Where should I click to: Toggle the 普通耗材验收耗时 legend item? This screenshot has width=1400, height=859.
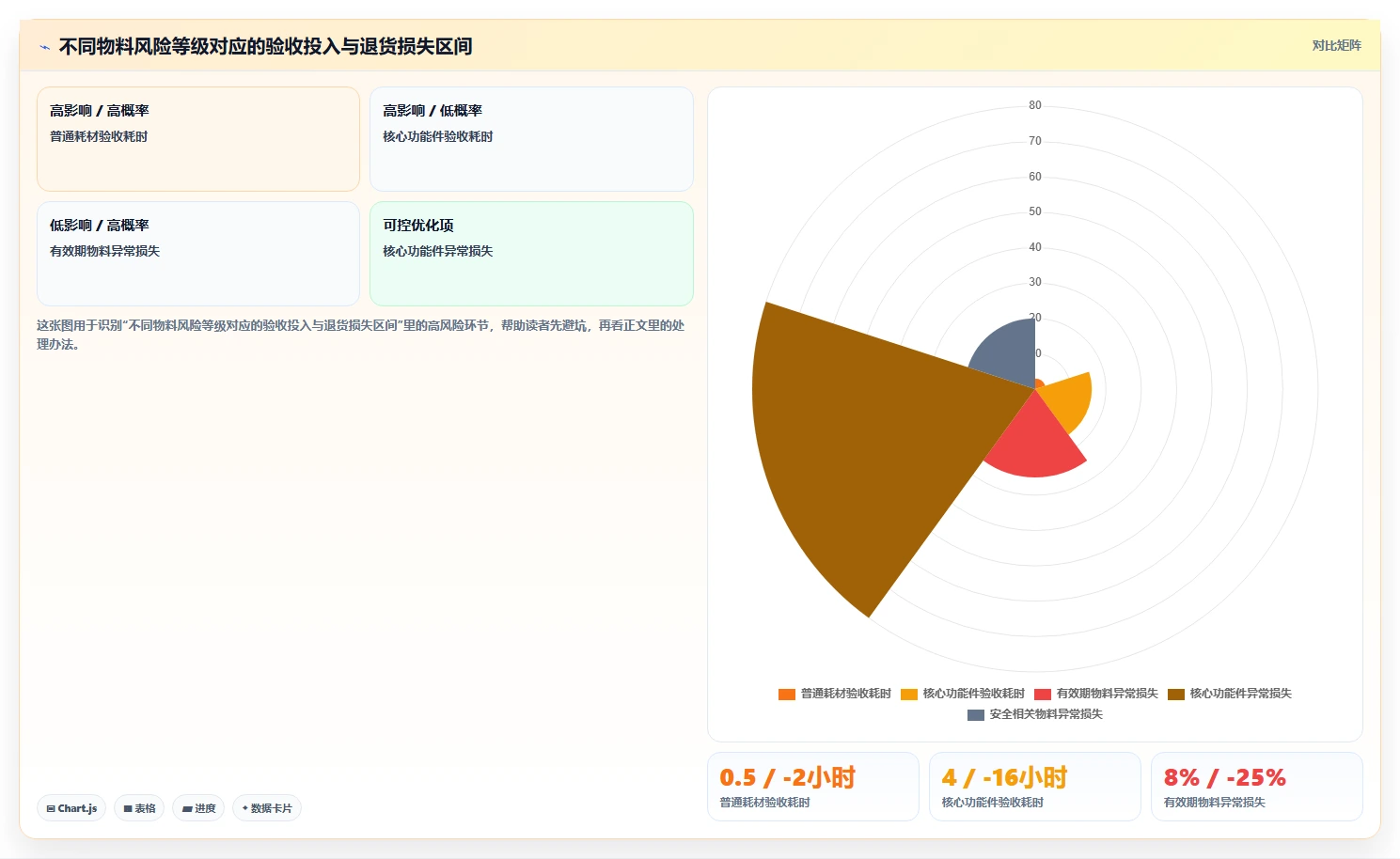pos(835,694)
